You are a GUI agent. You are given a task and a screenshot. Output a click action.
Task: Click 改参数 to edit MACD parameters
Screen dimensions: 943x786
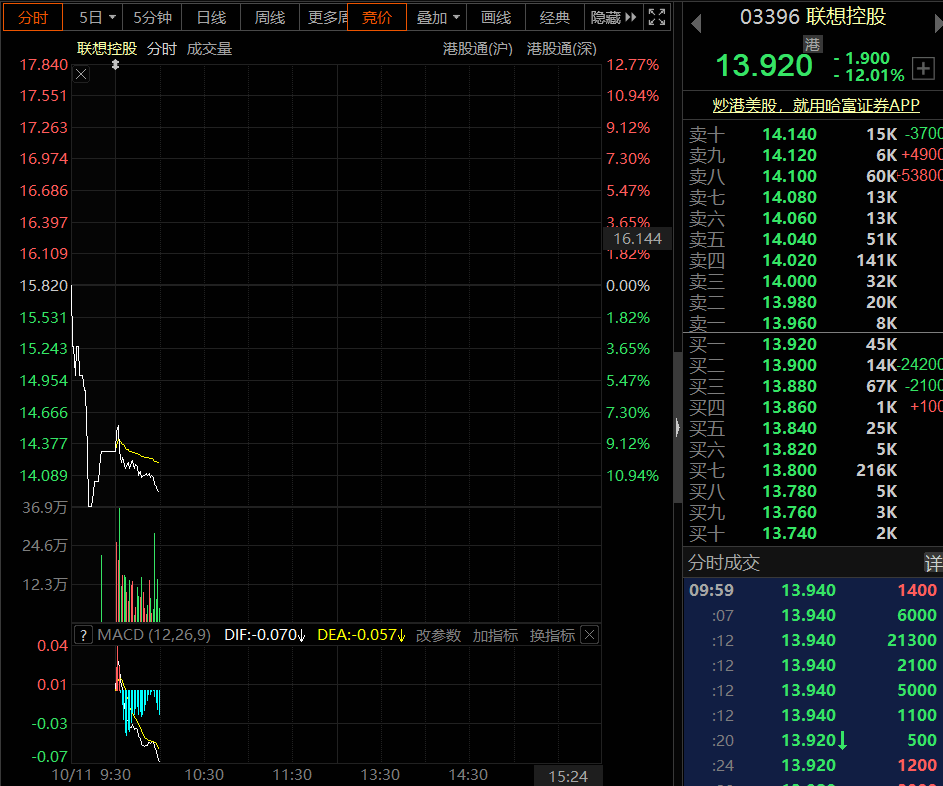pos(438,635)
